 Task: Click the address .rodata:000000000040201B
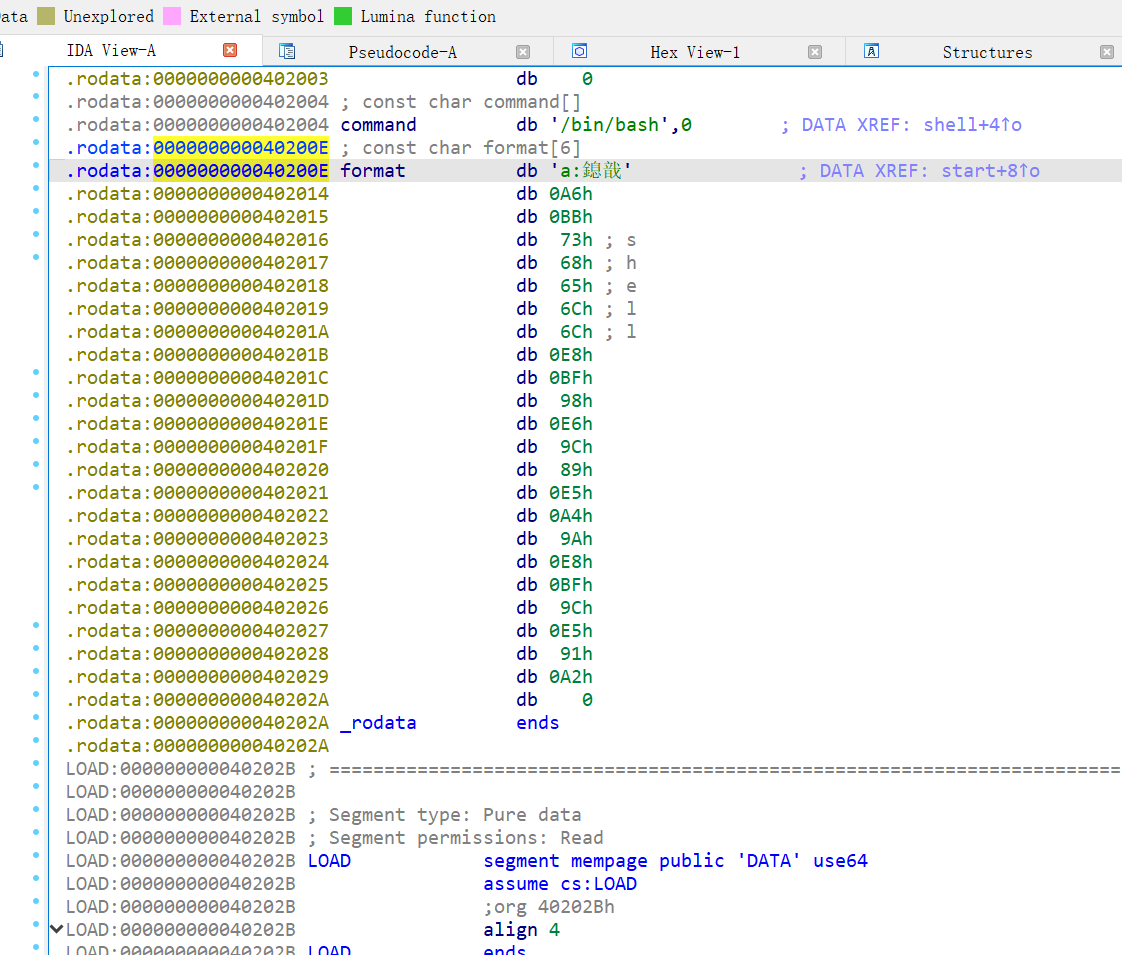pos(197,355)
